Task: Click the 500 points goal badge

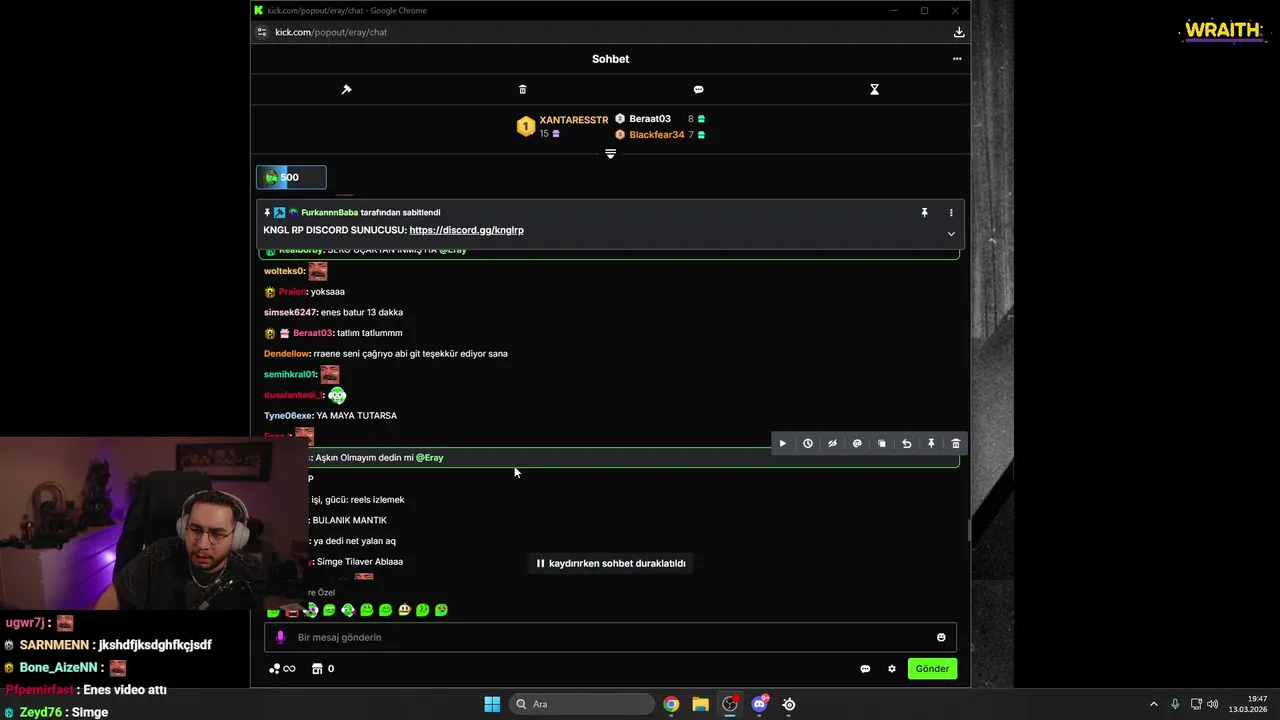Action: [291, 177]
